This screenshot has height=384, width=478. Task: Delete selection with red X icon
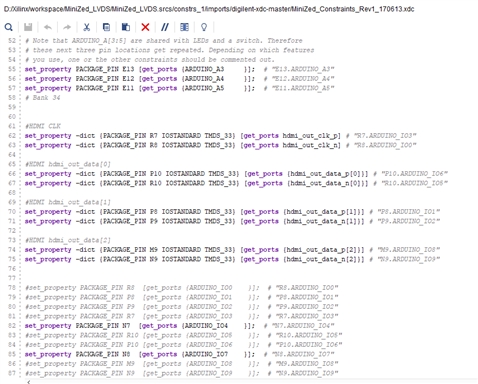tap(145, 27)
